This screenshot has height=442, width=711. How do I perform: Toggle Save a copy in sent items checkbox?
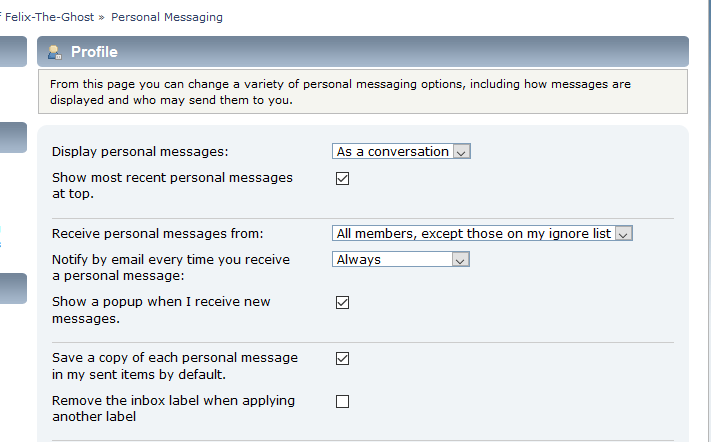pos(342,359)
